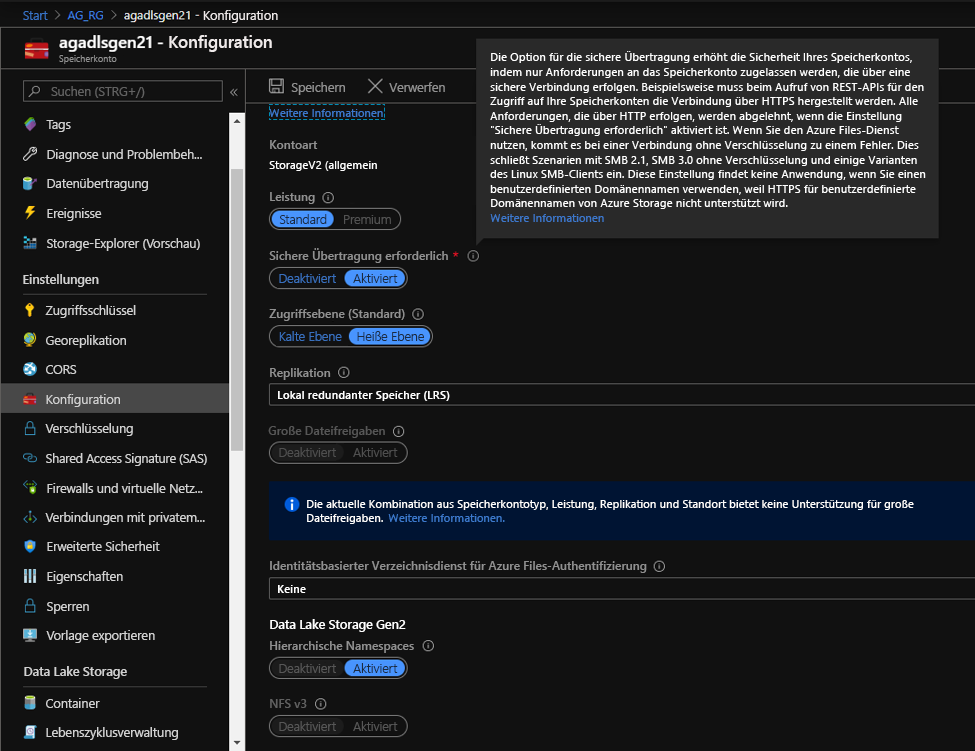975x751 pixels.
Task: Click the Container icon
Action: pyautogui.click(x=29, y=703)
